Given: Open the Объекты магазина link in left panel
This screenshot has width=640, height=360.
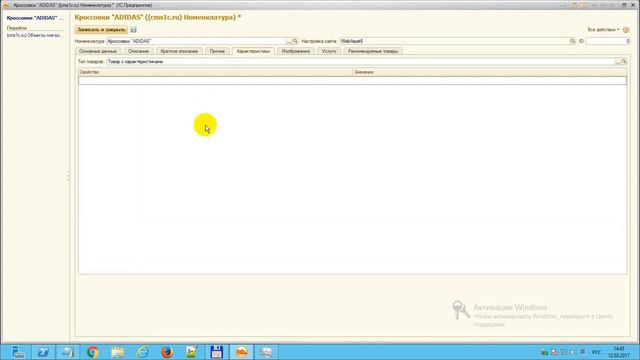Looking at the screenshot, I should click(x=35, y=36).
